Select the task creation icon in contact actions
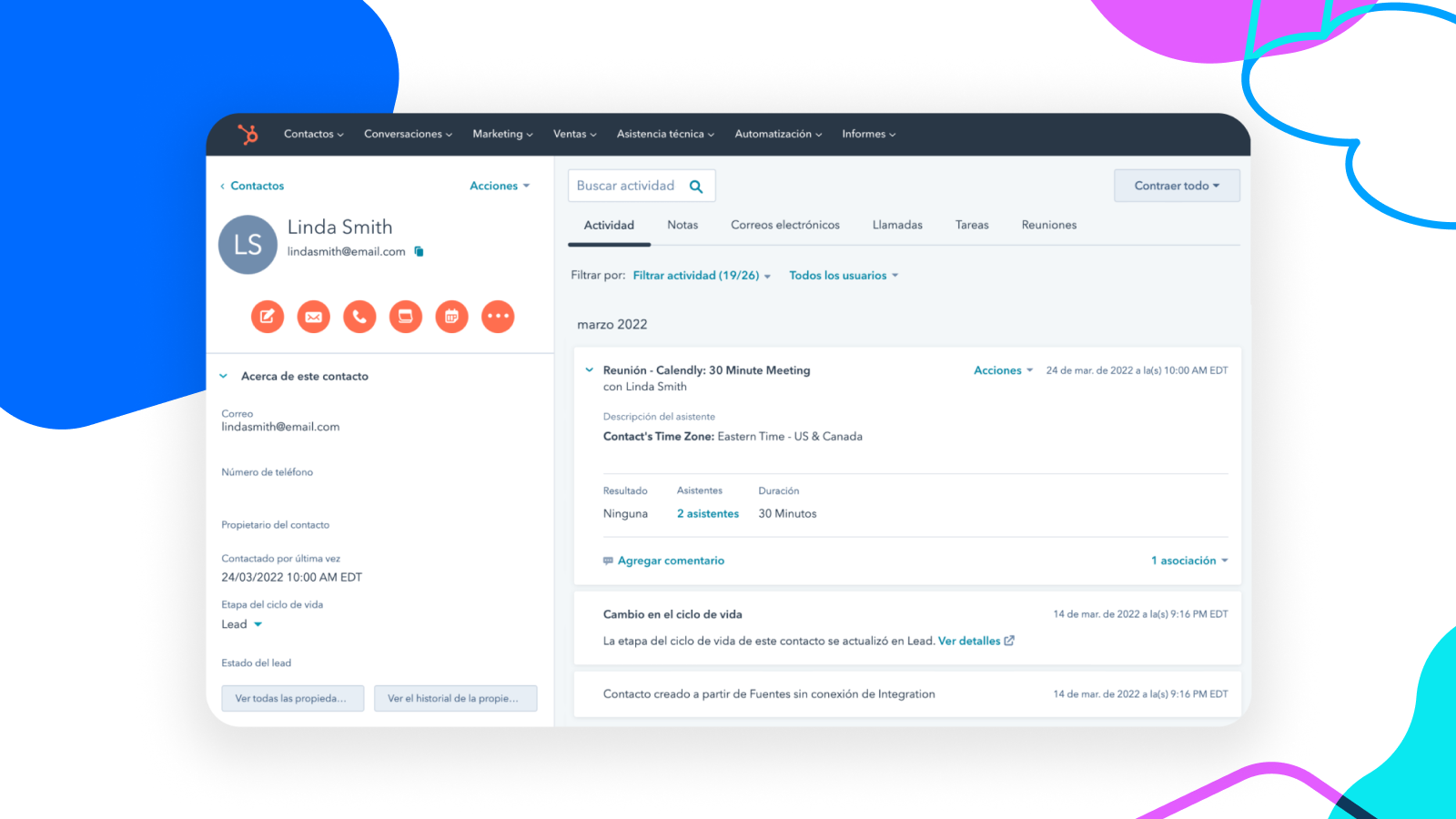 pos(405,317)
